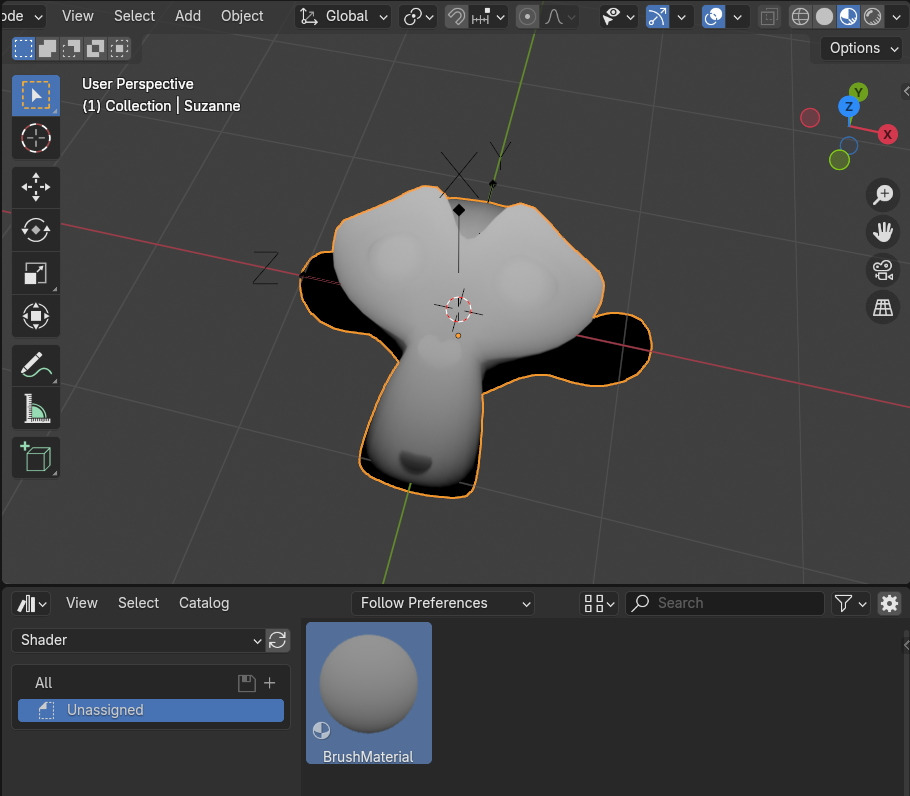Click the X axis on navigation gizmo
Image resolution: width=910 pixels, height=796 pixels.
887,135
